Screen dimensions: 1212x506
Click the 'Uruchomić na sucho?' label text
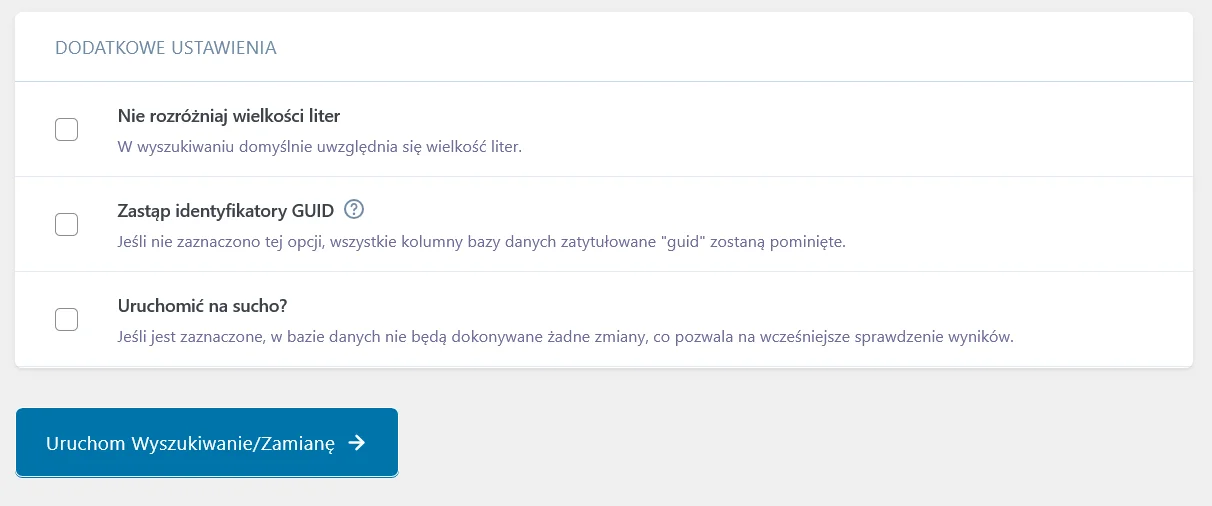(210, 305)
